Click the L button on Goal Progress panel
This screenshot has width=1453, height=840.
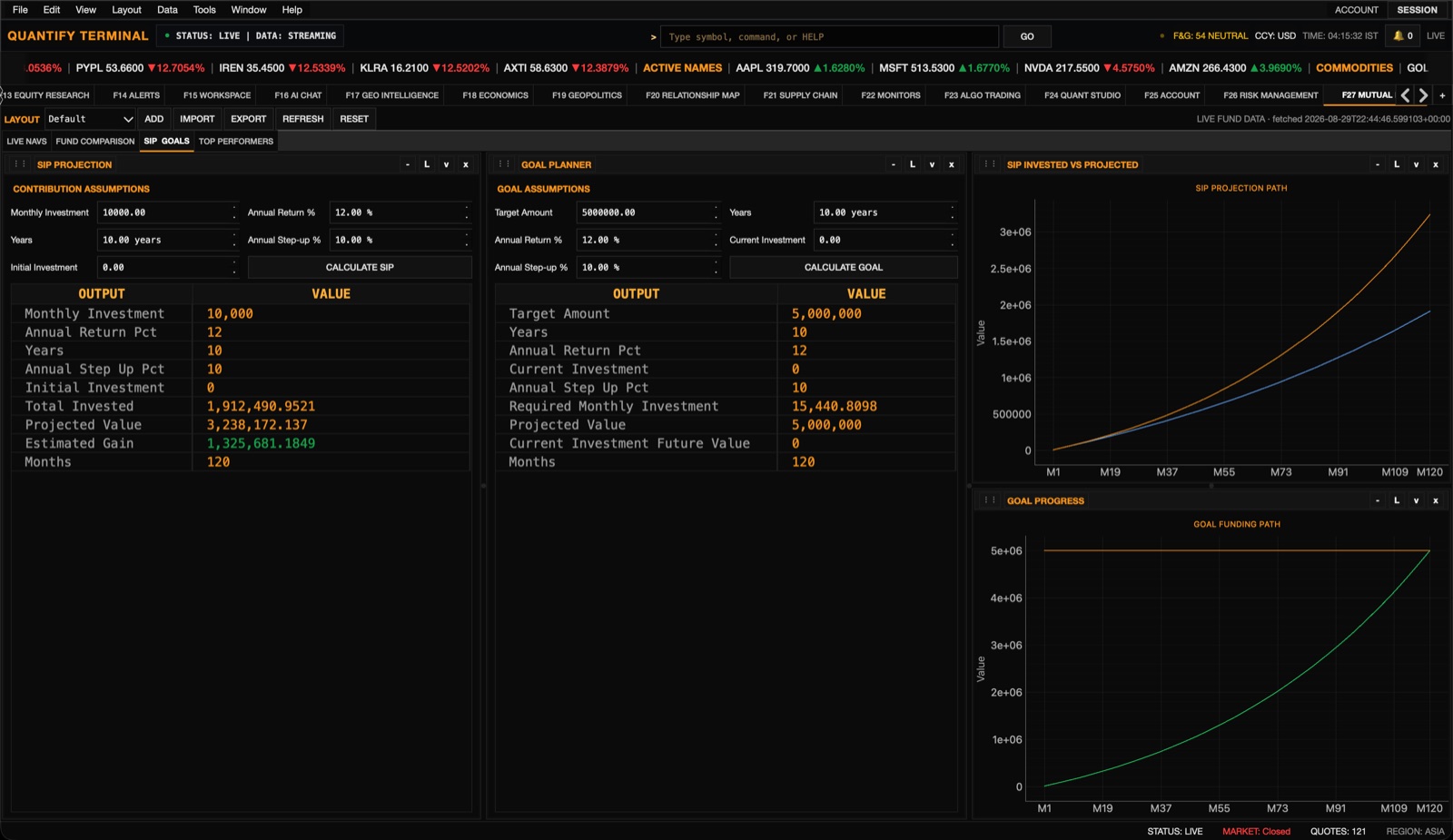click(1397, 500)
